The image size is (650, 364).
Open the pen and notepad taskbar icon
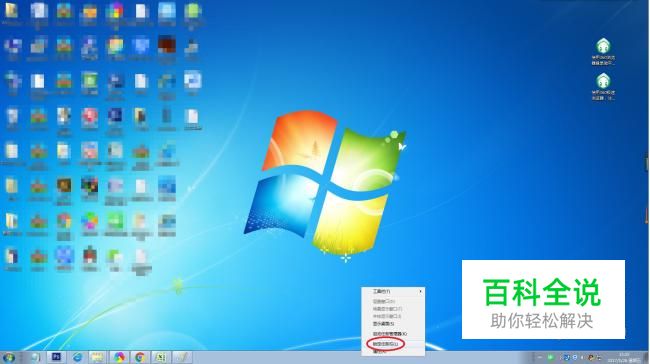182,357
